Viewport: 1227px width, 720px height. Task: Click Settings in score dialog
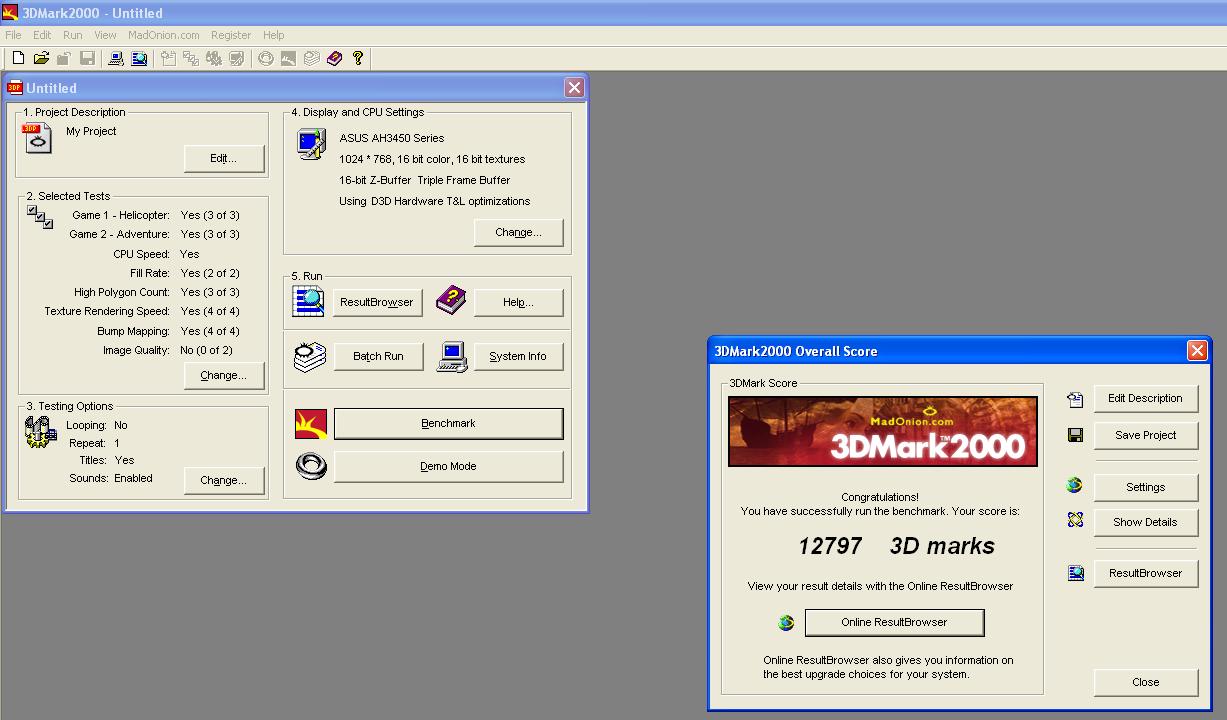click(x=1146, y=487)
